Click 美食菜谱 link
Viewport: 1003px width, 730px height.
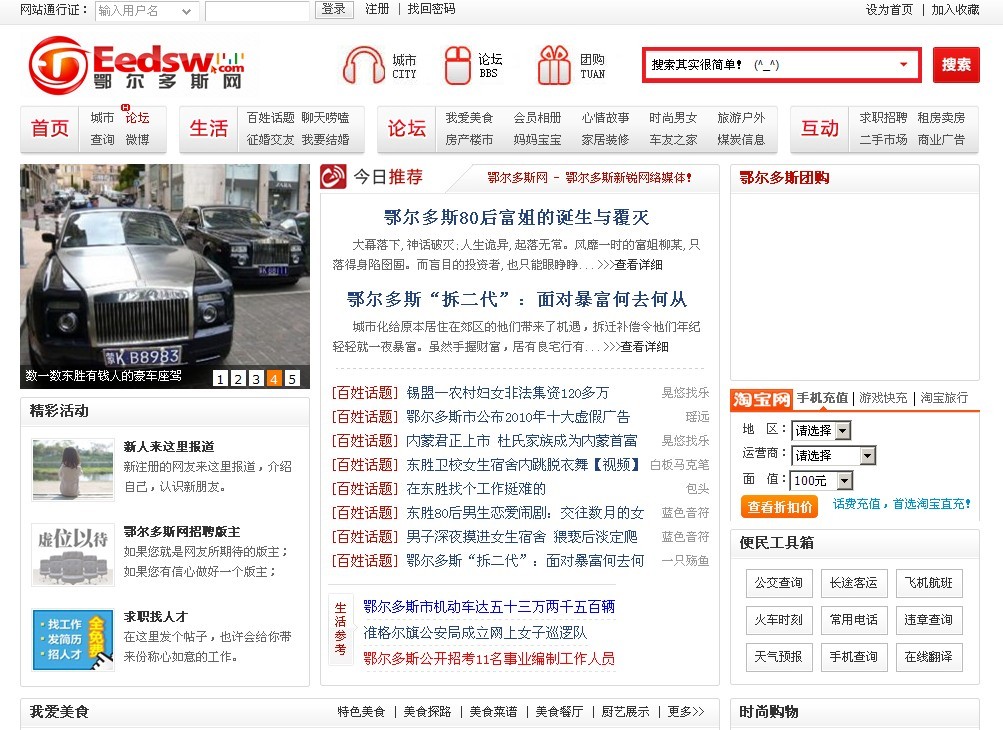pyautogui.click(x=493, y=711)
